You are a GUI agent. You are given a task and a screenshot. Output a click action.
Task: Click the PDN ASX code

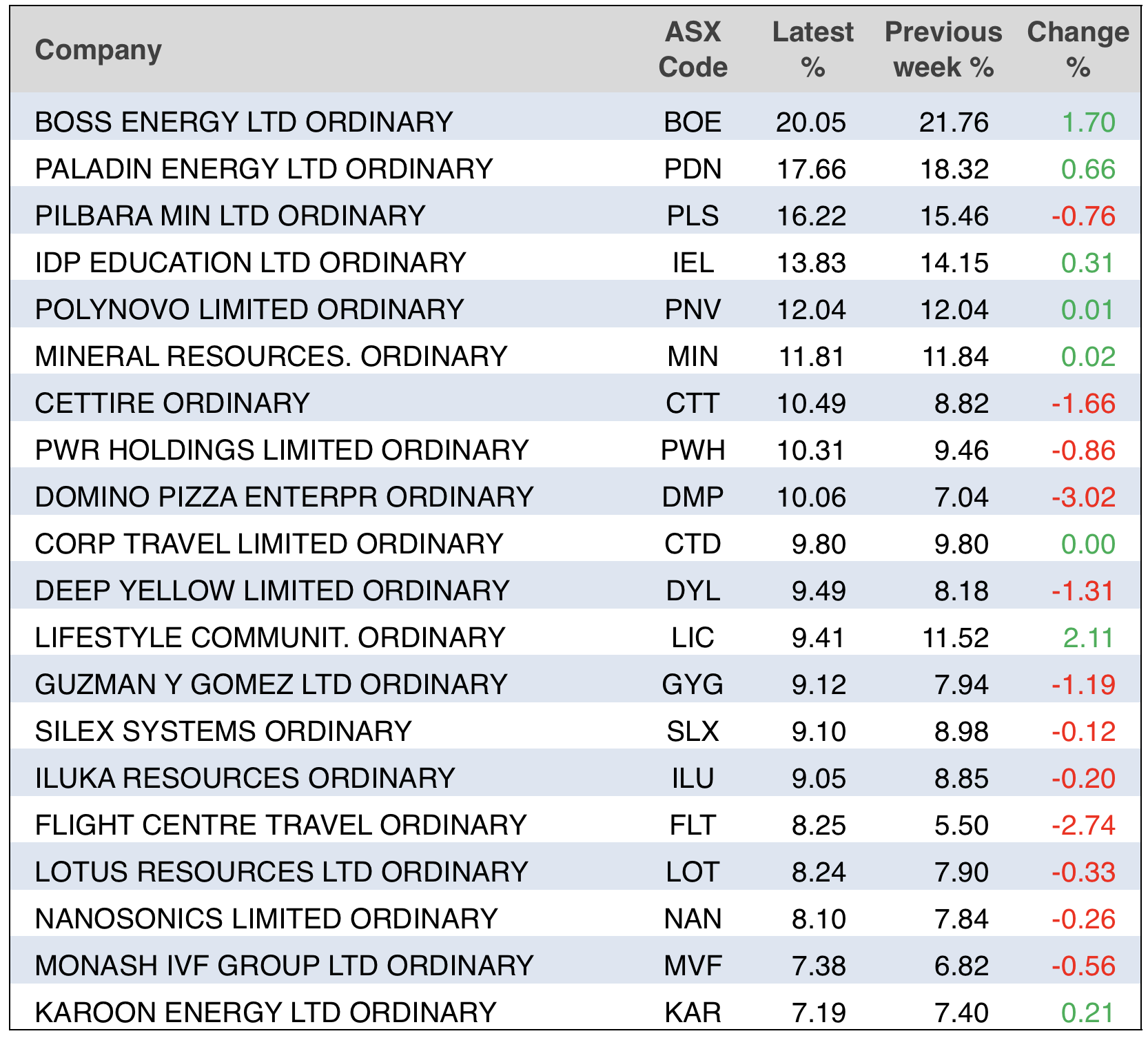[693, 169]
